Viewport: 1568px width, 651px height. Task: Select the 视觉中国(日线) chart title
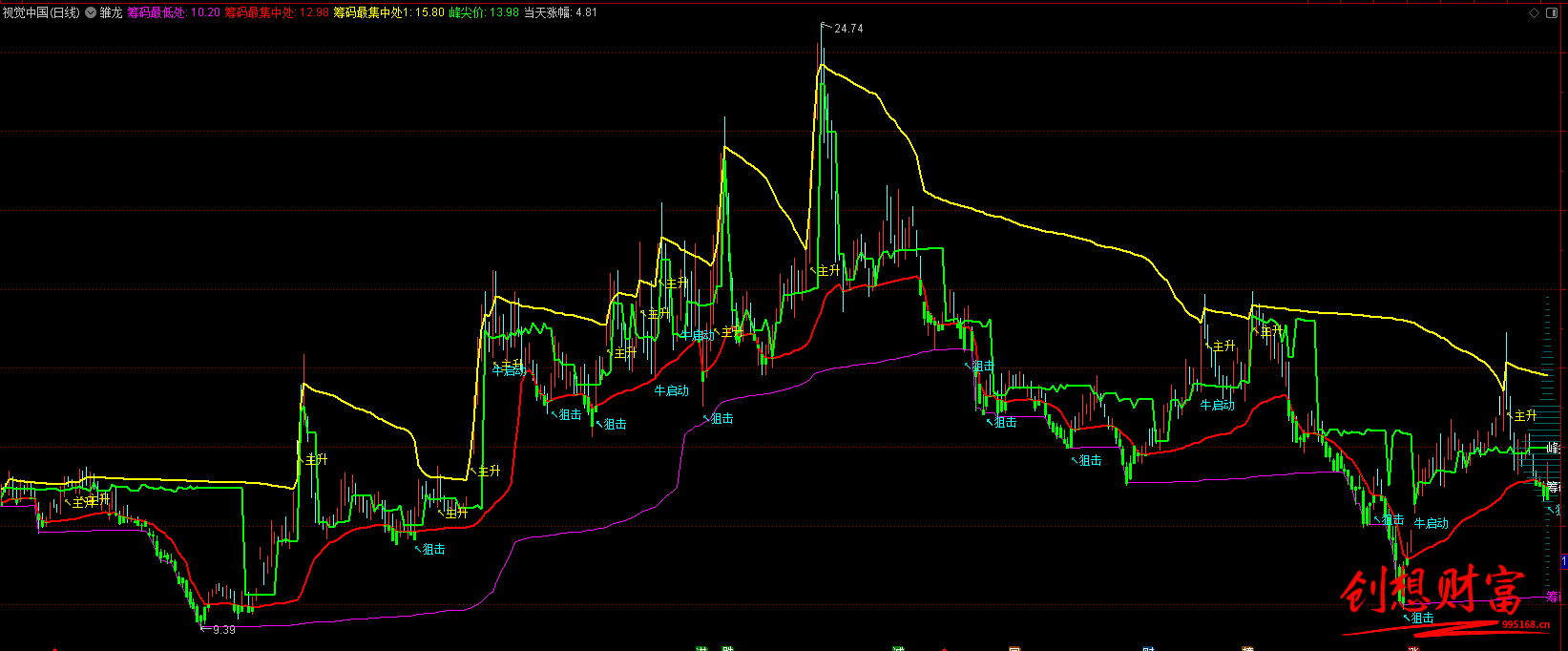41,12
